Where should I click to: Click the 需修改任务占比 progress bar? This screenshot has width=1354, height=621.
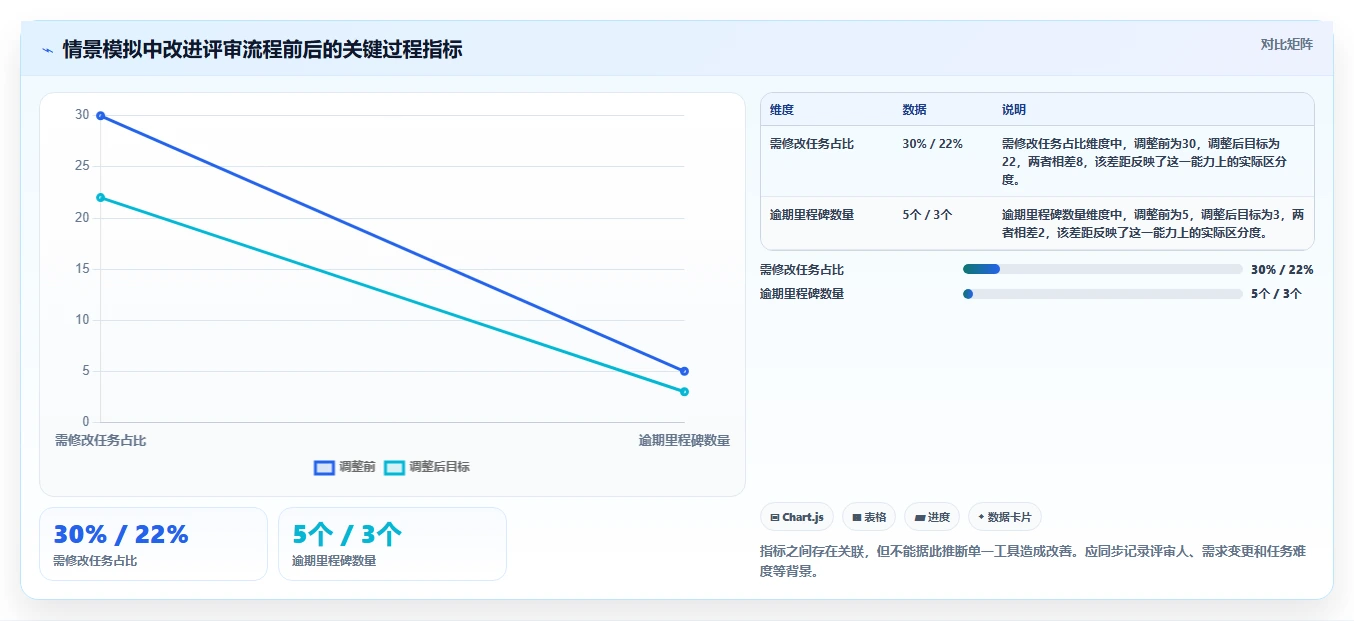tap(1102, 269)
